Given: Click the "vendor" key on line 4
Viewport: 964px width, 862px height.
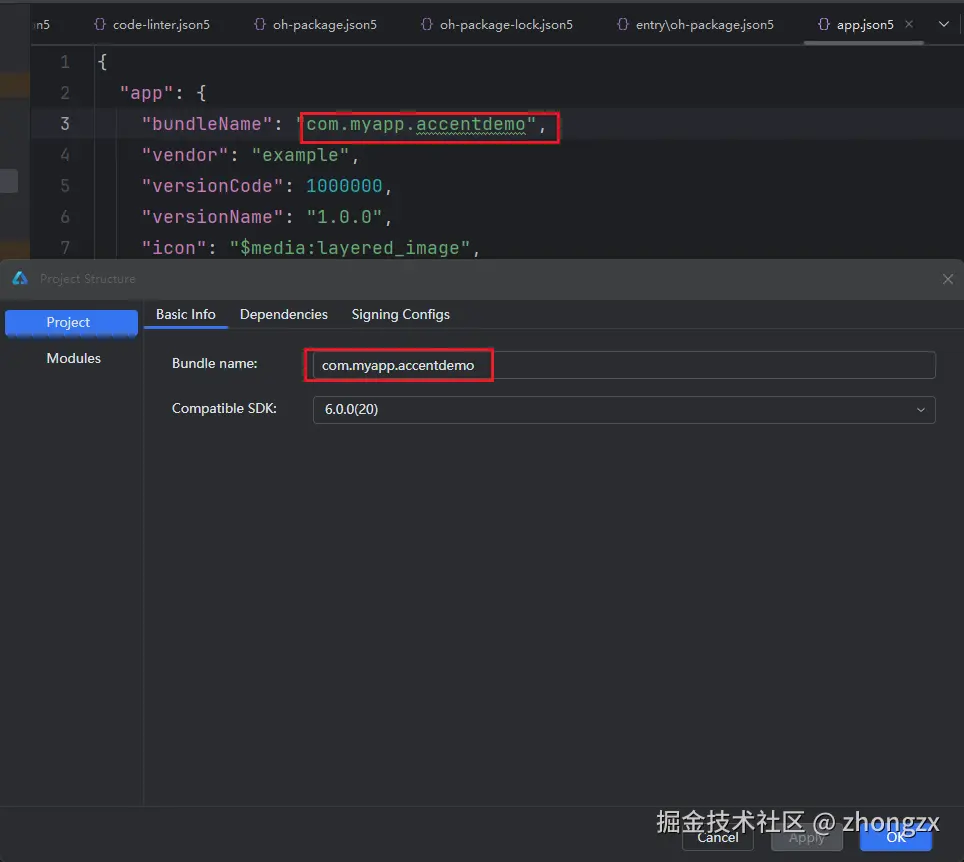Looking at the screenshot, I should [184, 155].
